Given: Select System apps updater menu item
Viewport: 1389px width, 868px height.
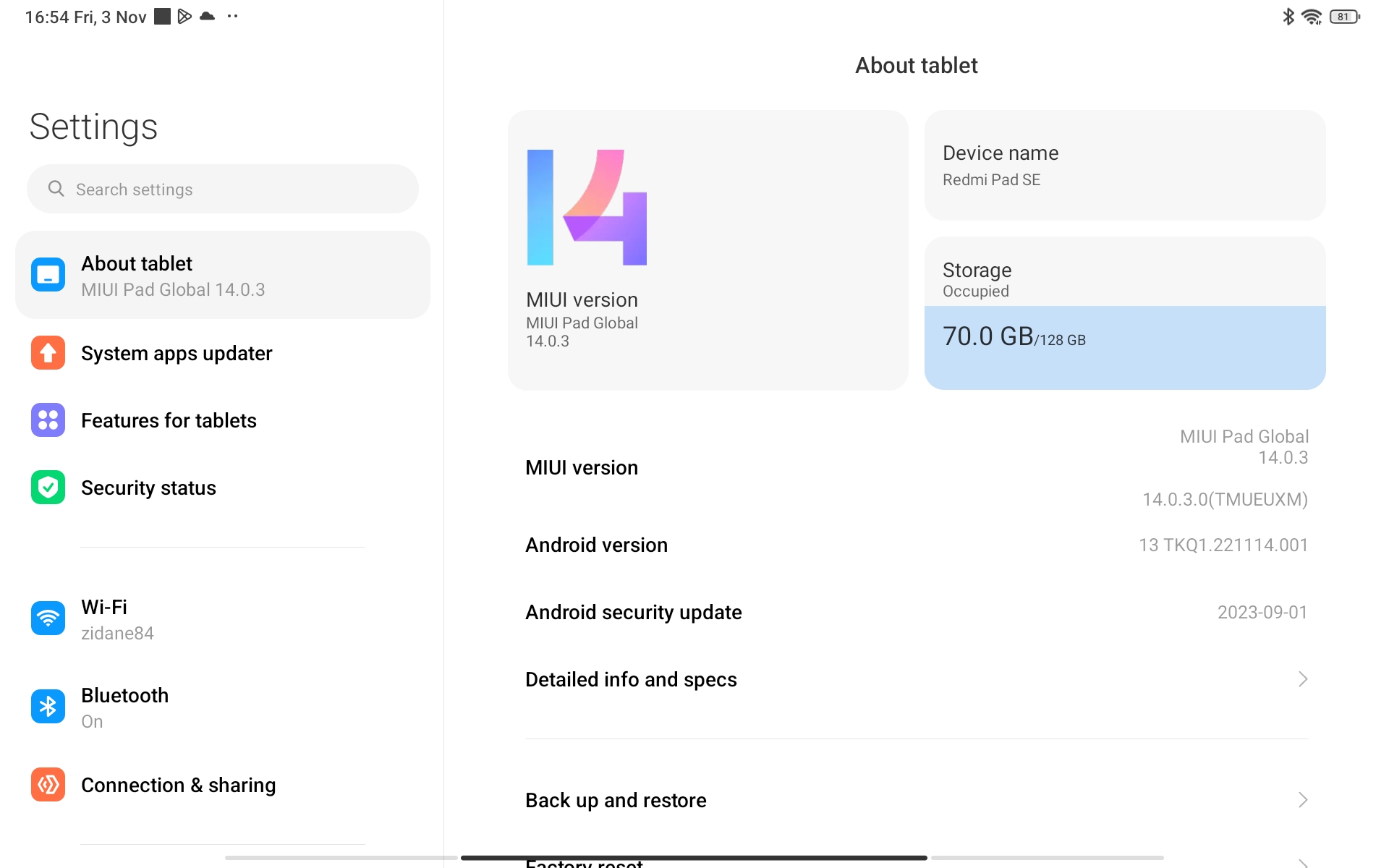Looking at the screenshot, I should (177, 353).
